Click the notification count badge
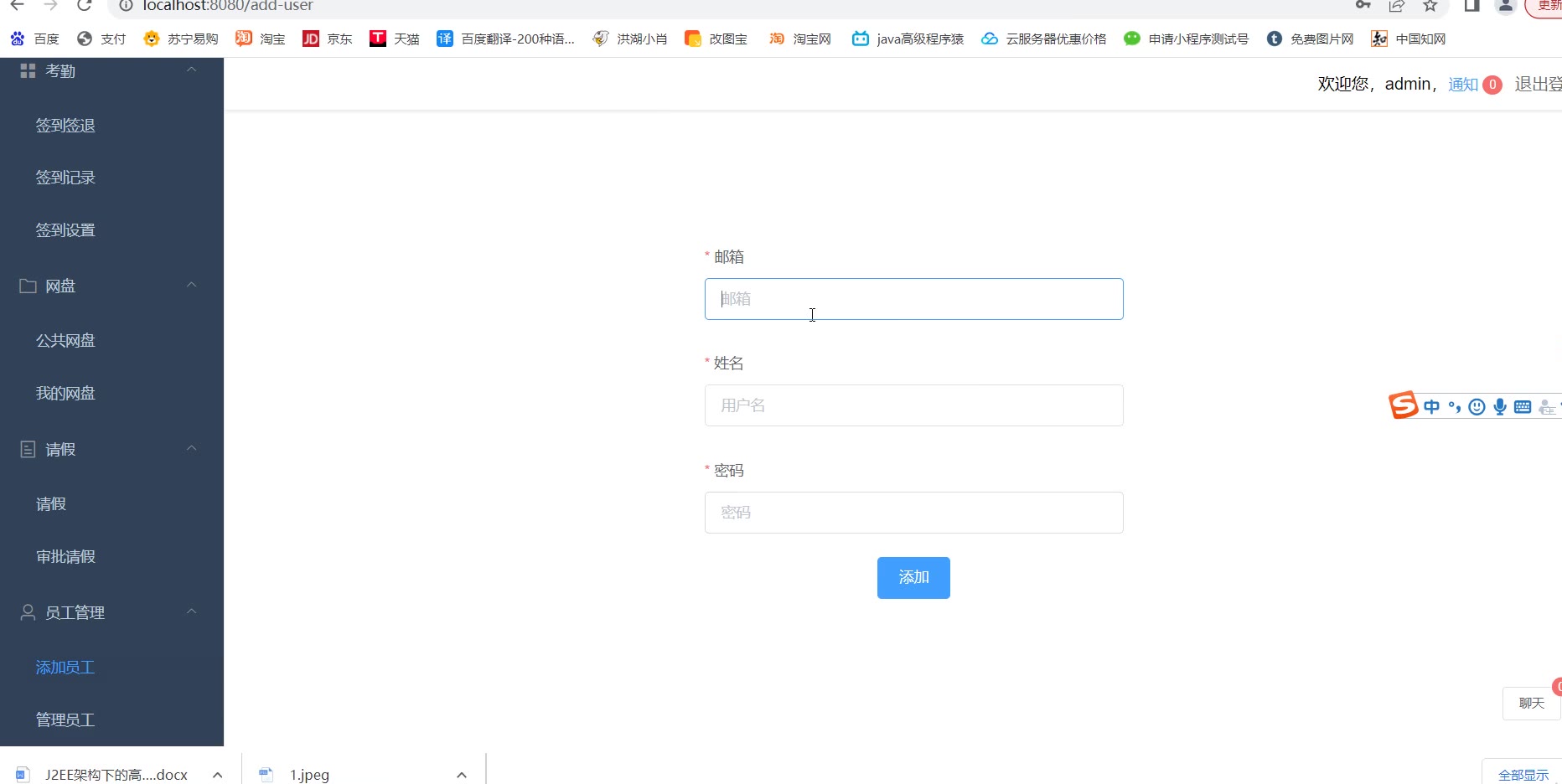This screenshot has width=1562, height=784. coord(1492,85)
